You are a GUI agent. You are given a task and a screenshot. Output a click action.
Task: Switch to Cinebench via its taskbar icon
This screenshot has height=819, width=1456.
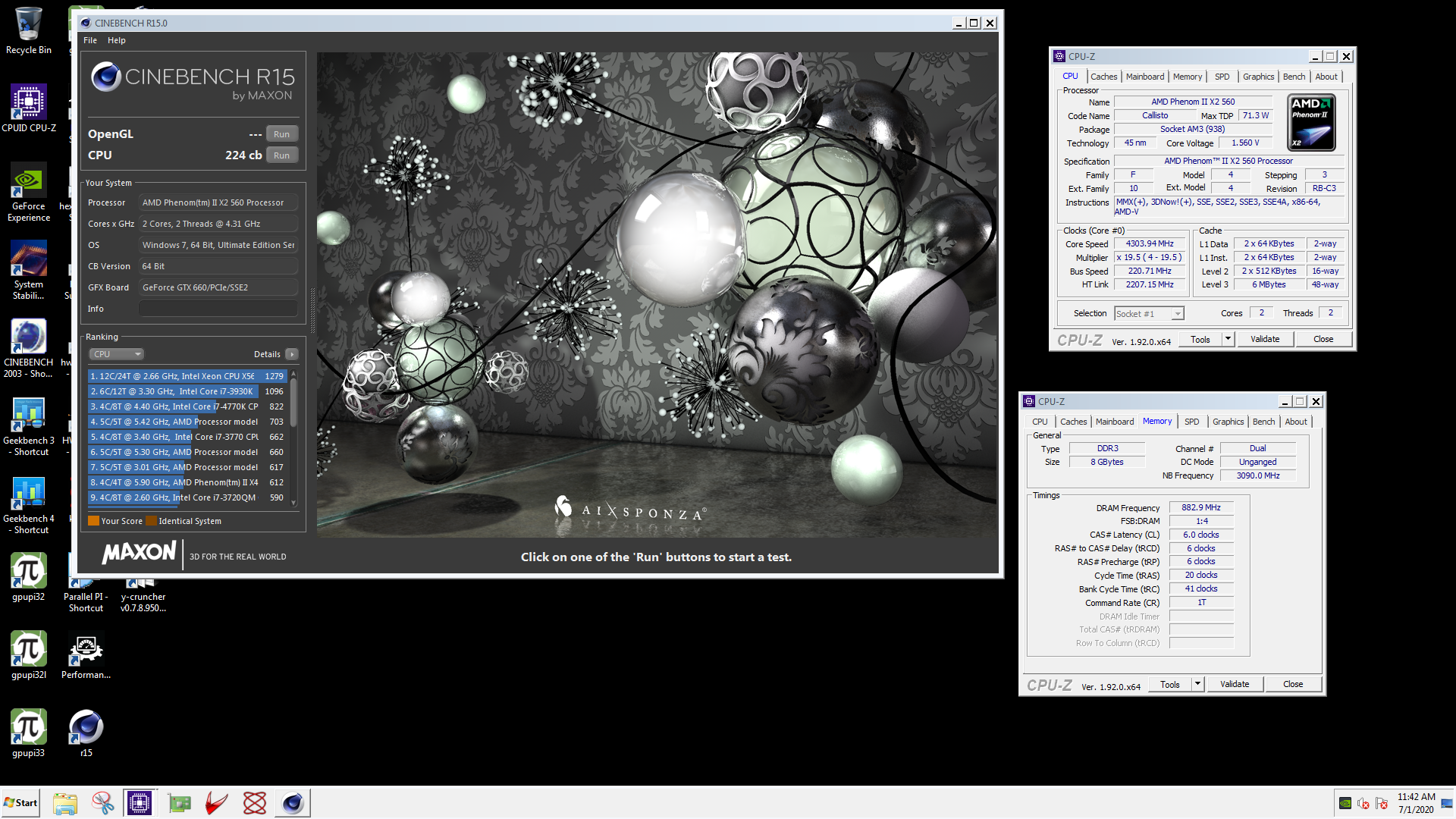[x=293, y=803]
